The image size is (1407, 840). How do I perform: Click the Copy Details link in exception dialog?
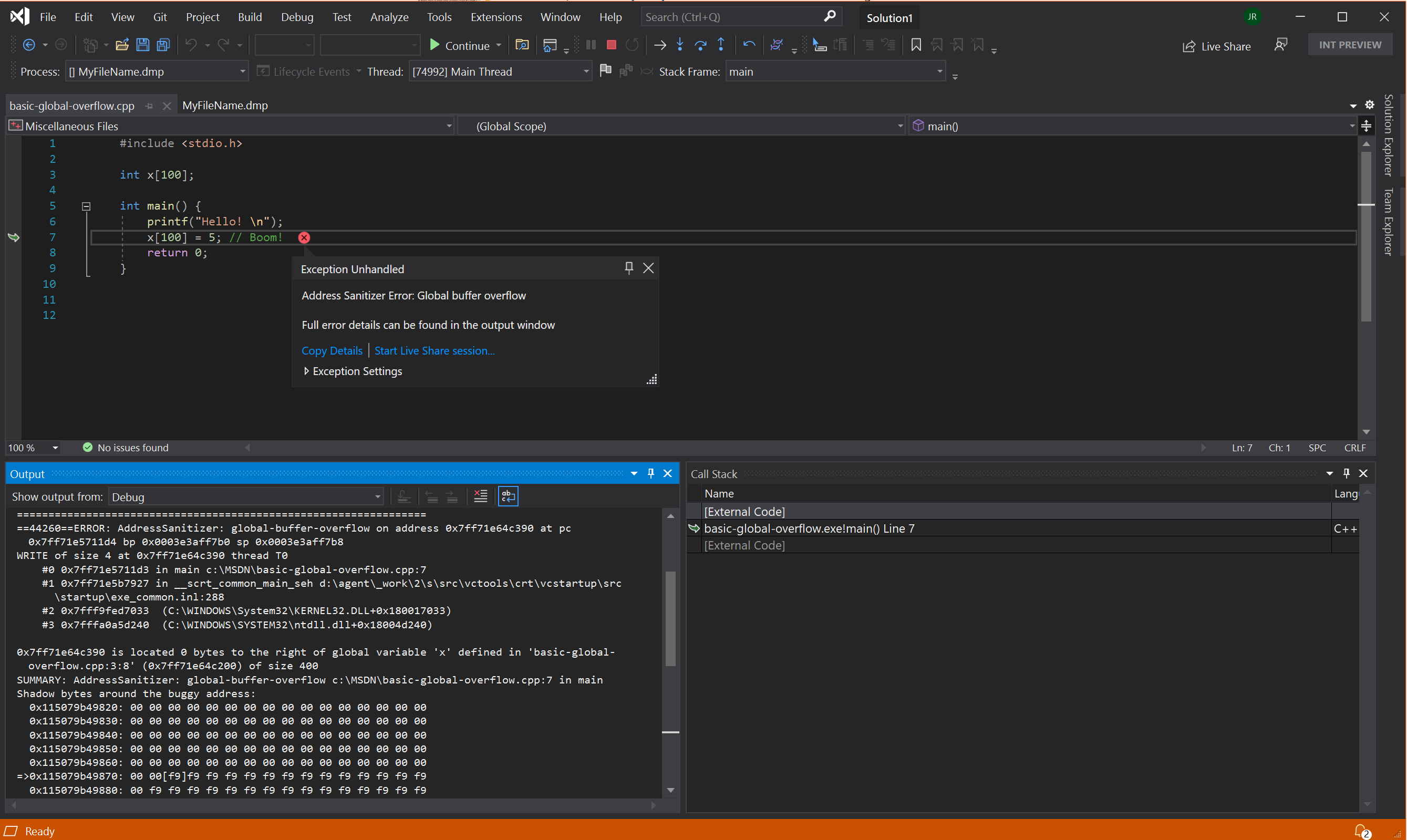[x=331, y=350]
